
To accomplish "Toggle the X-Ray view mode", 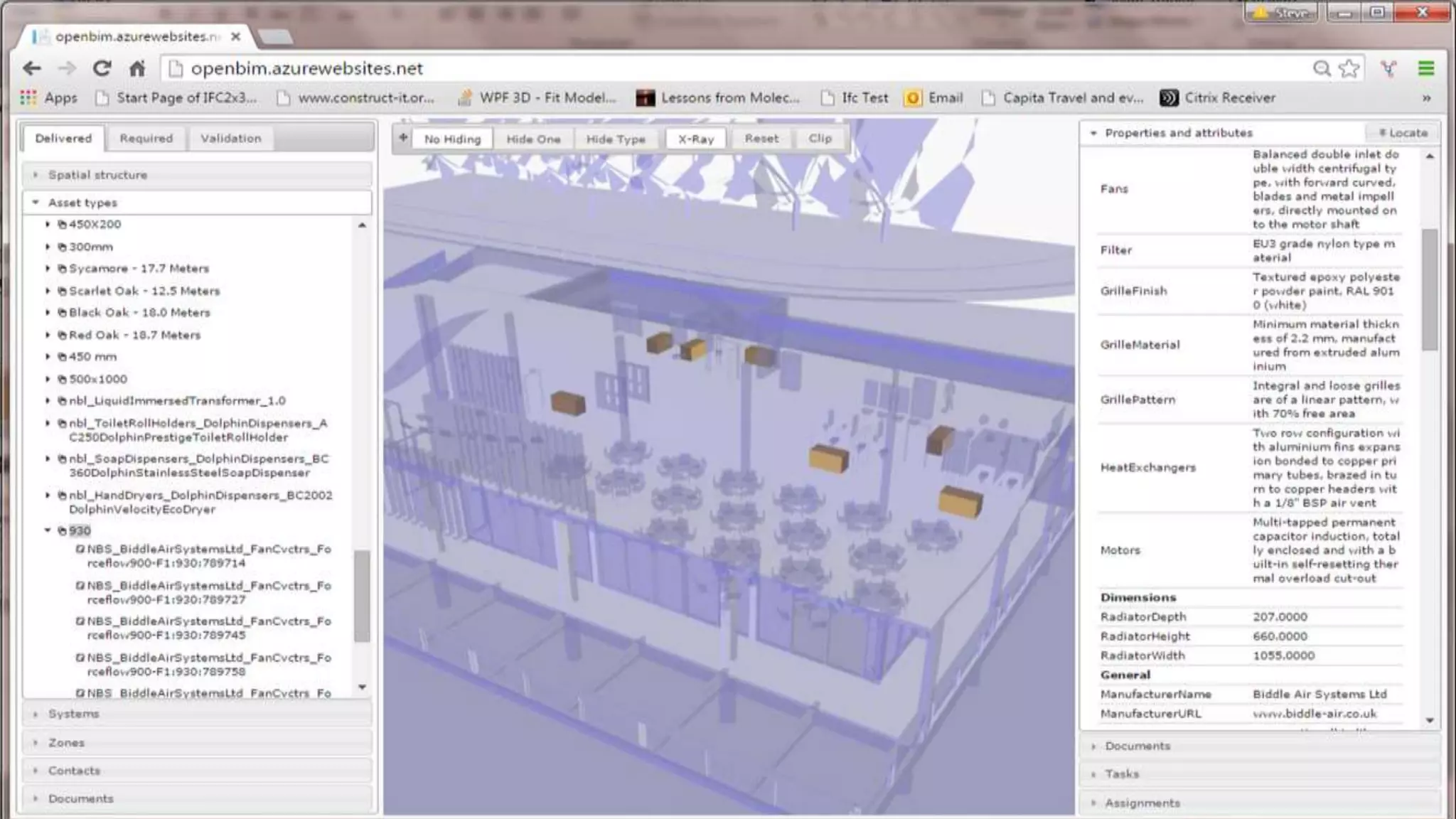I will [x=695, y=139].
